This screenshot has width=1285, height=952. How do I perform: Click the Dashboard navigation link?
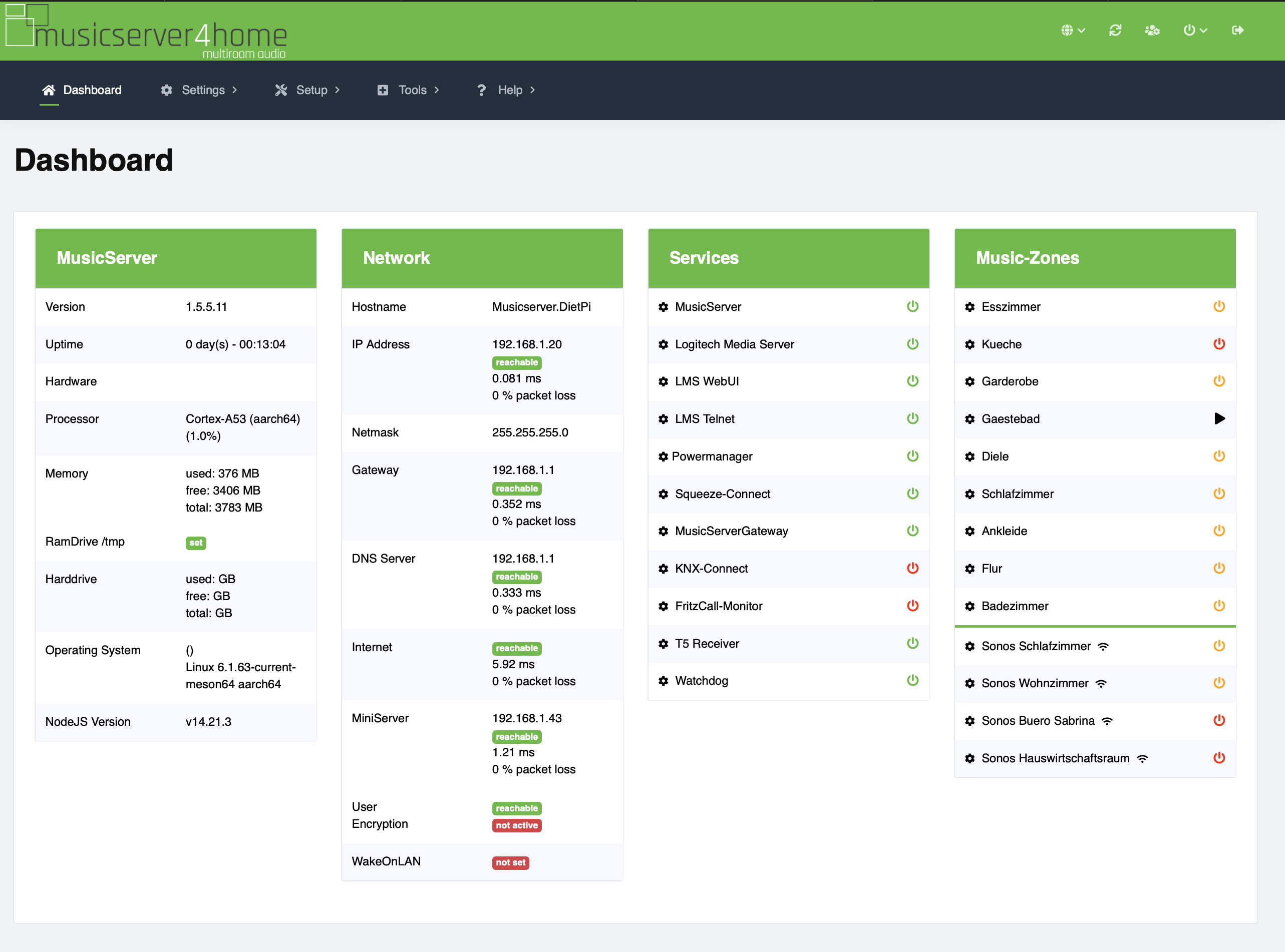tap(82, 90)
